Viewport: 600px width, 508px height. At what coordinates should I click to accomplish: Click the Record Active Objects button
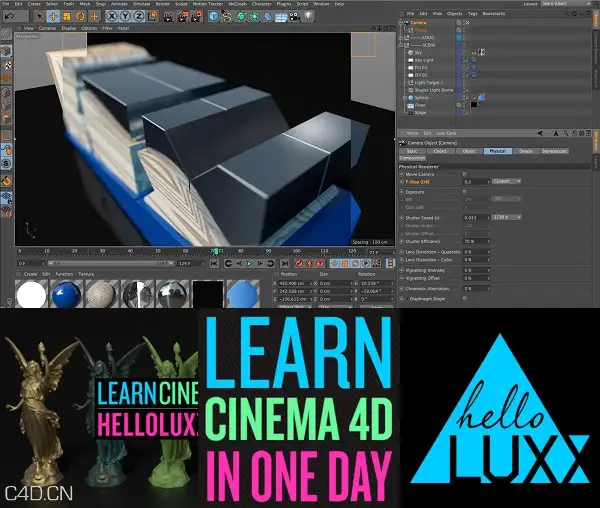point(299,264)
